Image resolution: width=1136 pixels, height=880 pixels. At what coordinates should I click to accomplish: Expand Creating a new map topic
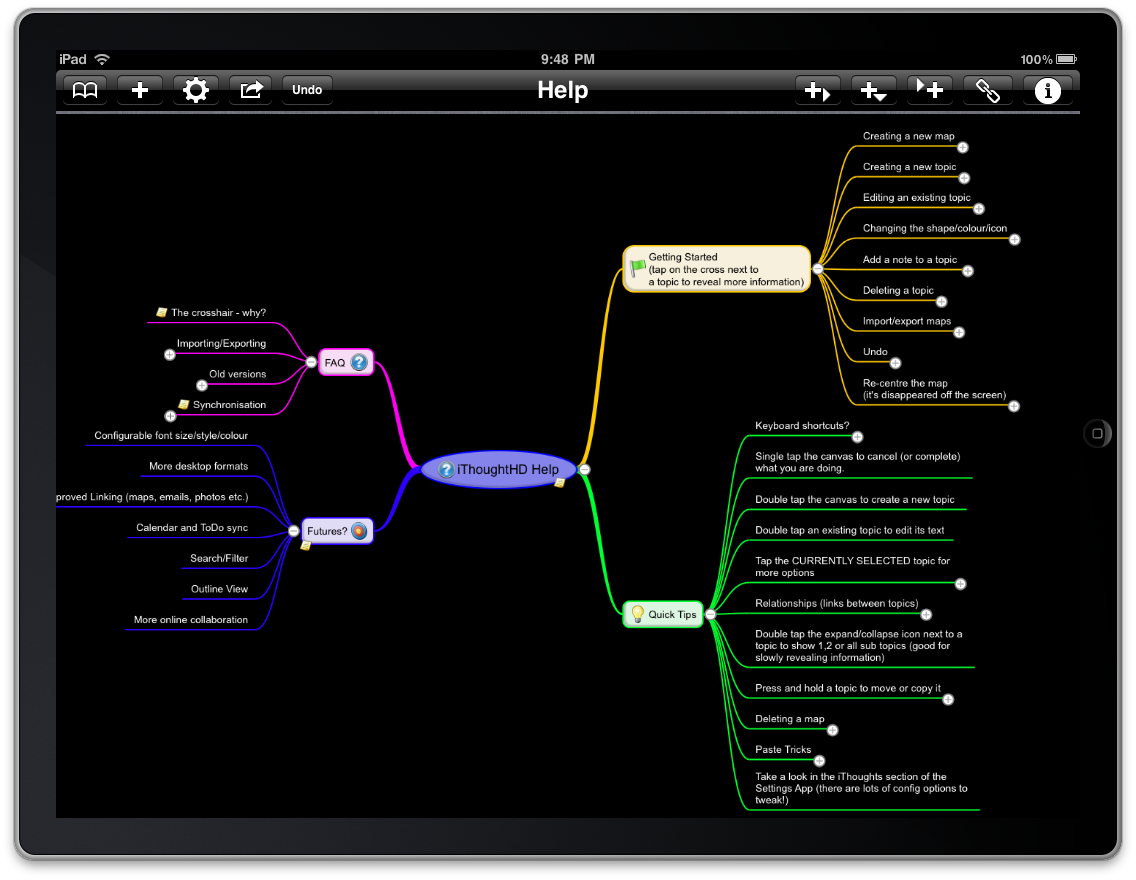pos(963,148)
